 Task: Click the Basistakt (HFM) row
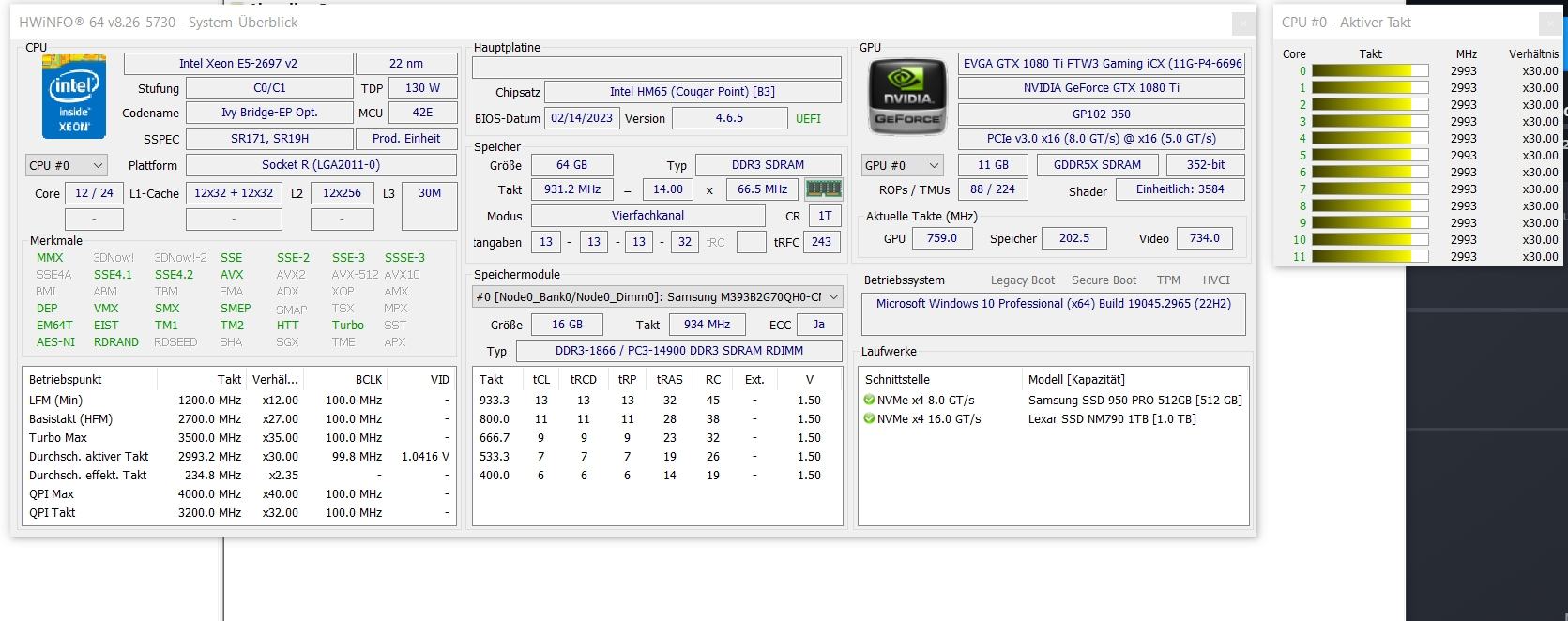239,419
